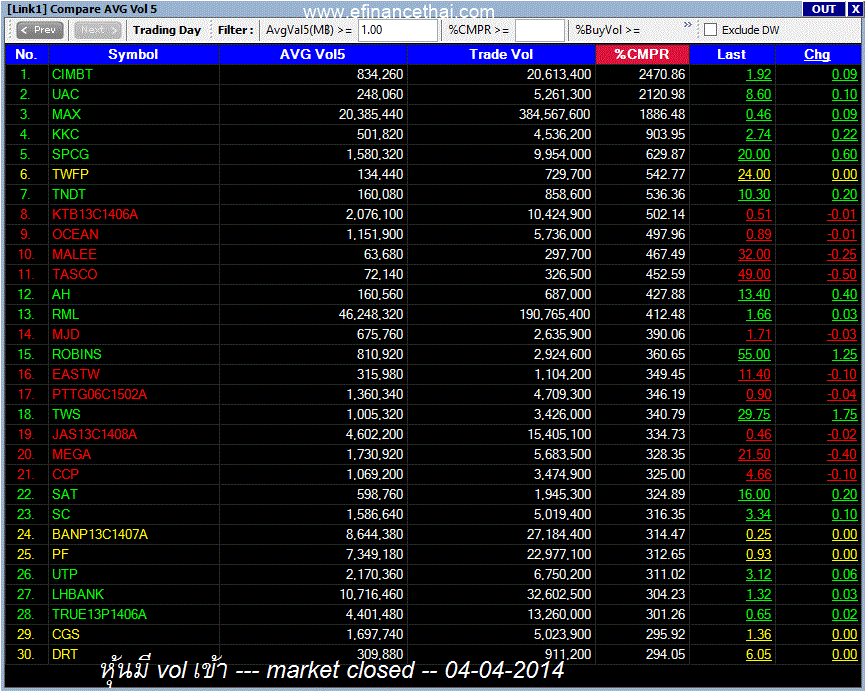Toggle the Exclude DW checkbox
Viewport: 865px width, 692px height.
[x=711, y=30]
